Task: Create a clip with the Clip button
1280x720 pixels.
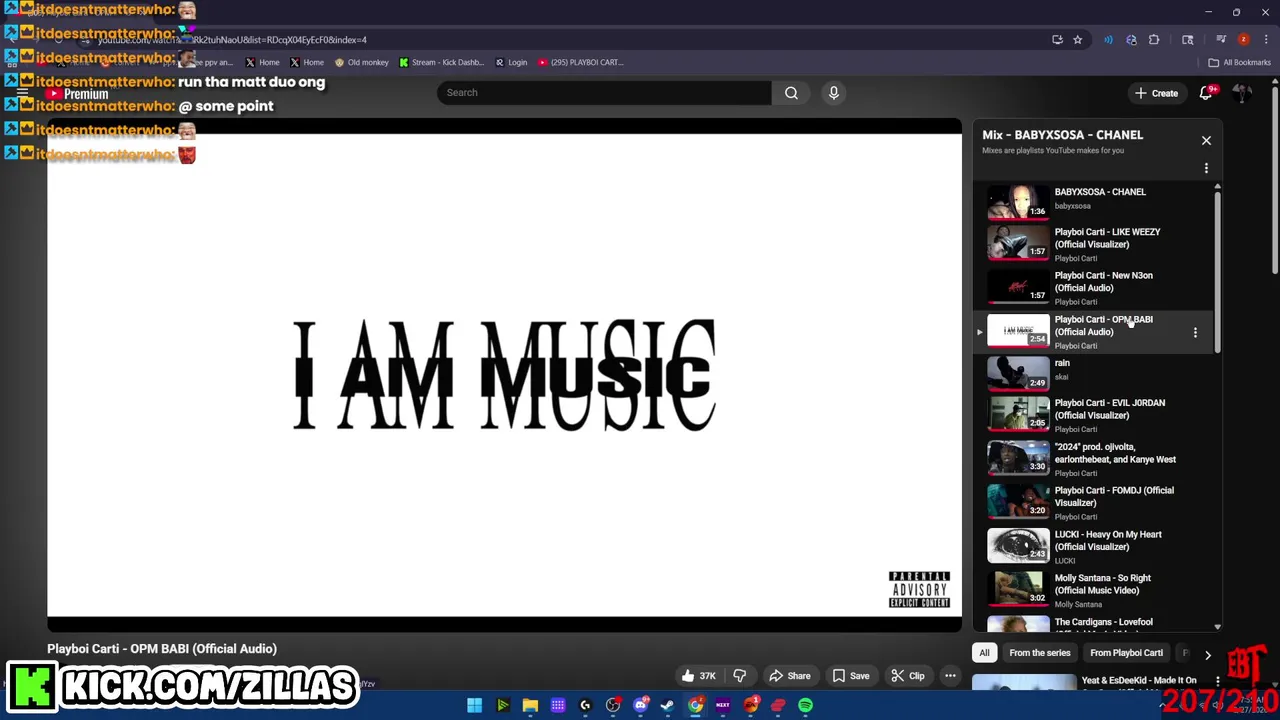Action: click(x=908, y=676)
